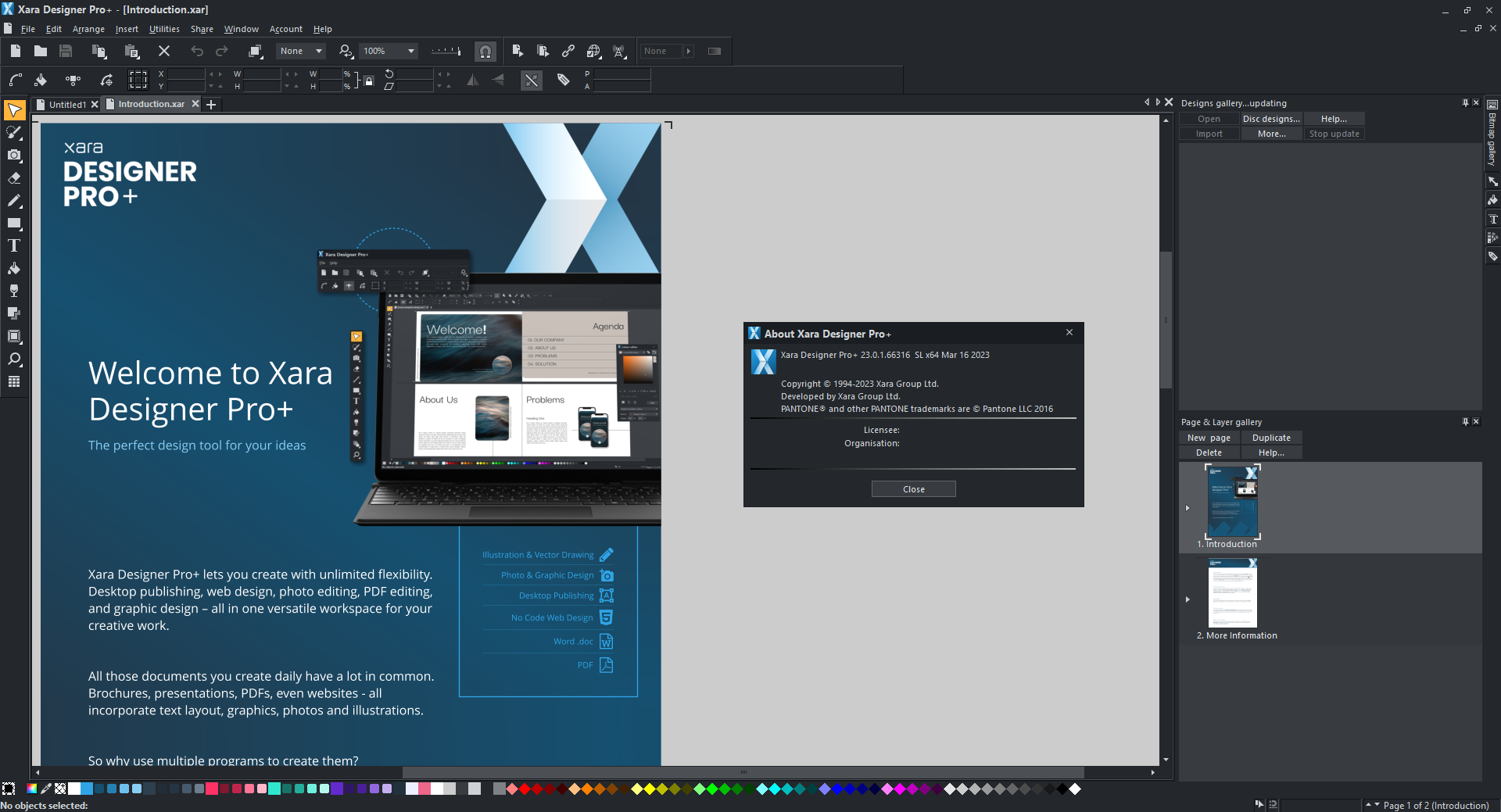Open the page selector arrows in status bar
1501x812 pixels.
point(1372,805)
